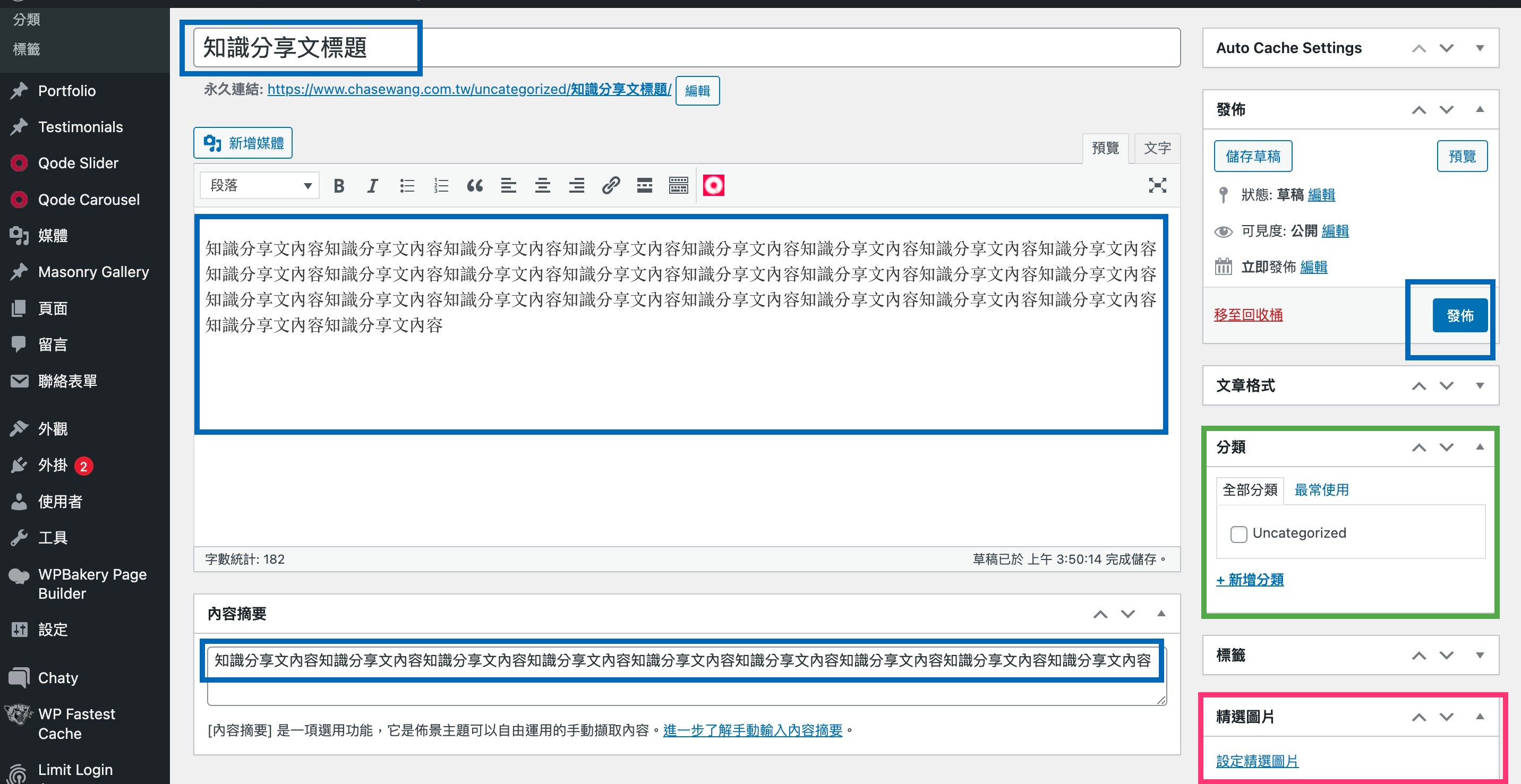Screen dimensions: 1521x784
Task: Select the 全部分類 all categories tab
Action: (1250, 490)
